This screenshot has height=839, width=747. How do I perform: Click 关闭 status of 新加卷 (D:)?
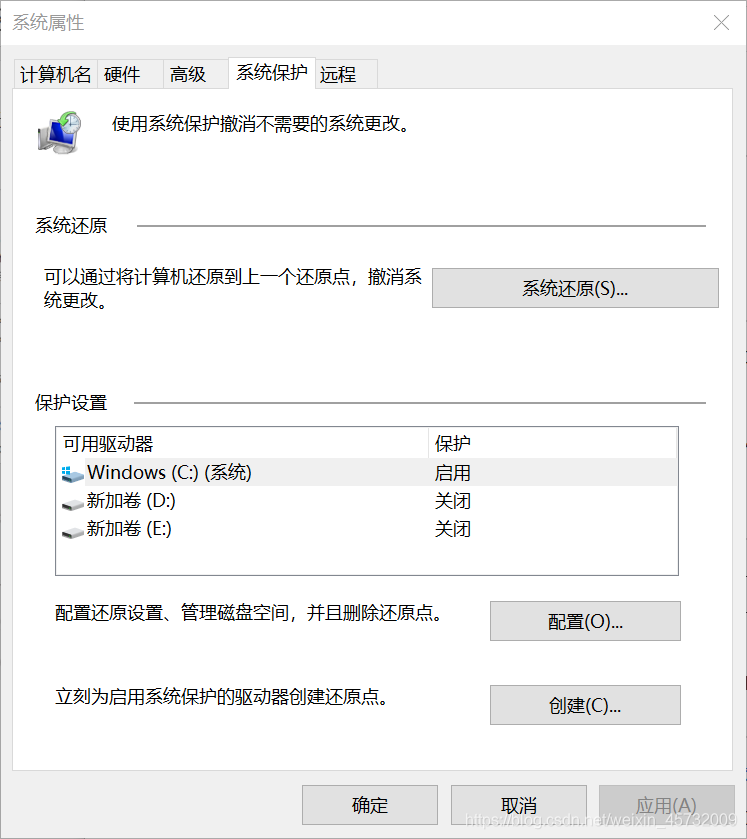(453, 501)
